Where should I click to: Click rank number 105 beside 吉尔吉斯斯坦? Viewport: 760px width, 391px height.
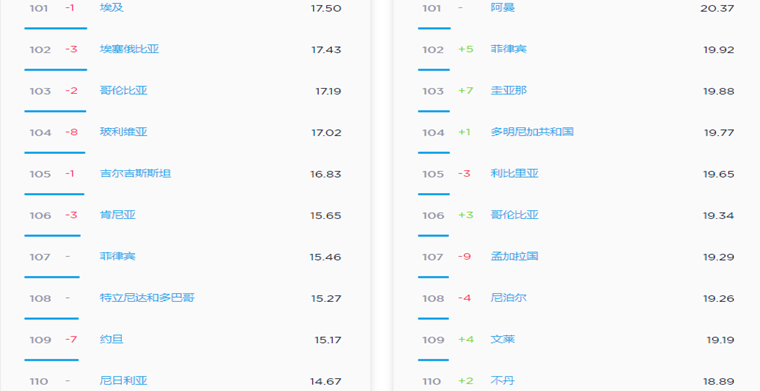coord(40,174)
